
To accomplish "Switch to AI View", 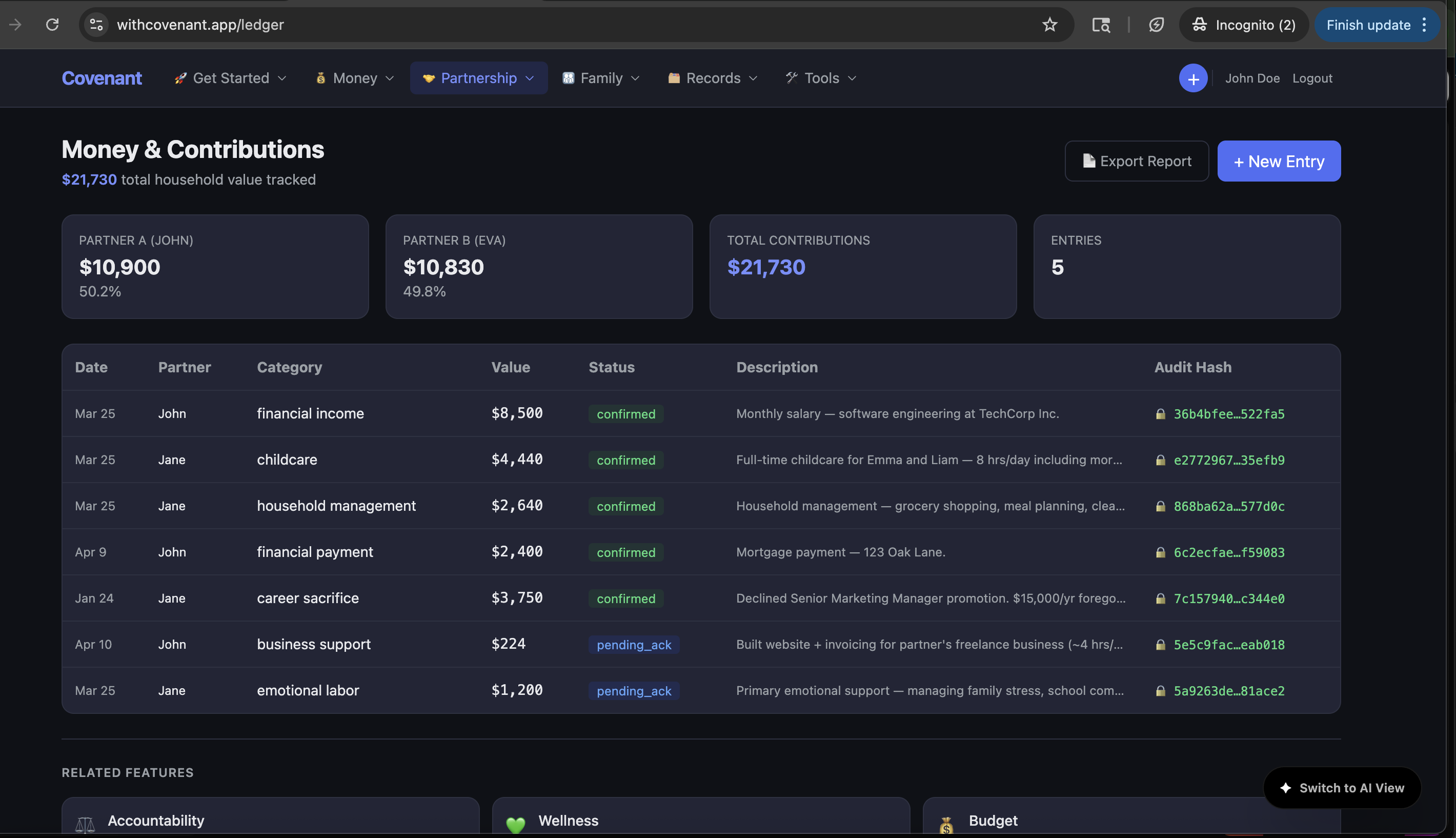I will point(1342,787).
